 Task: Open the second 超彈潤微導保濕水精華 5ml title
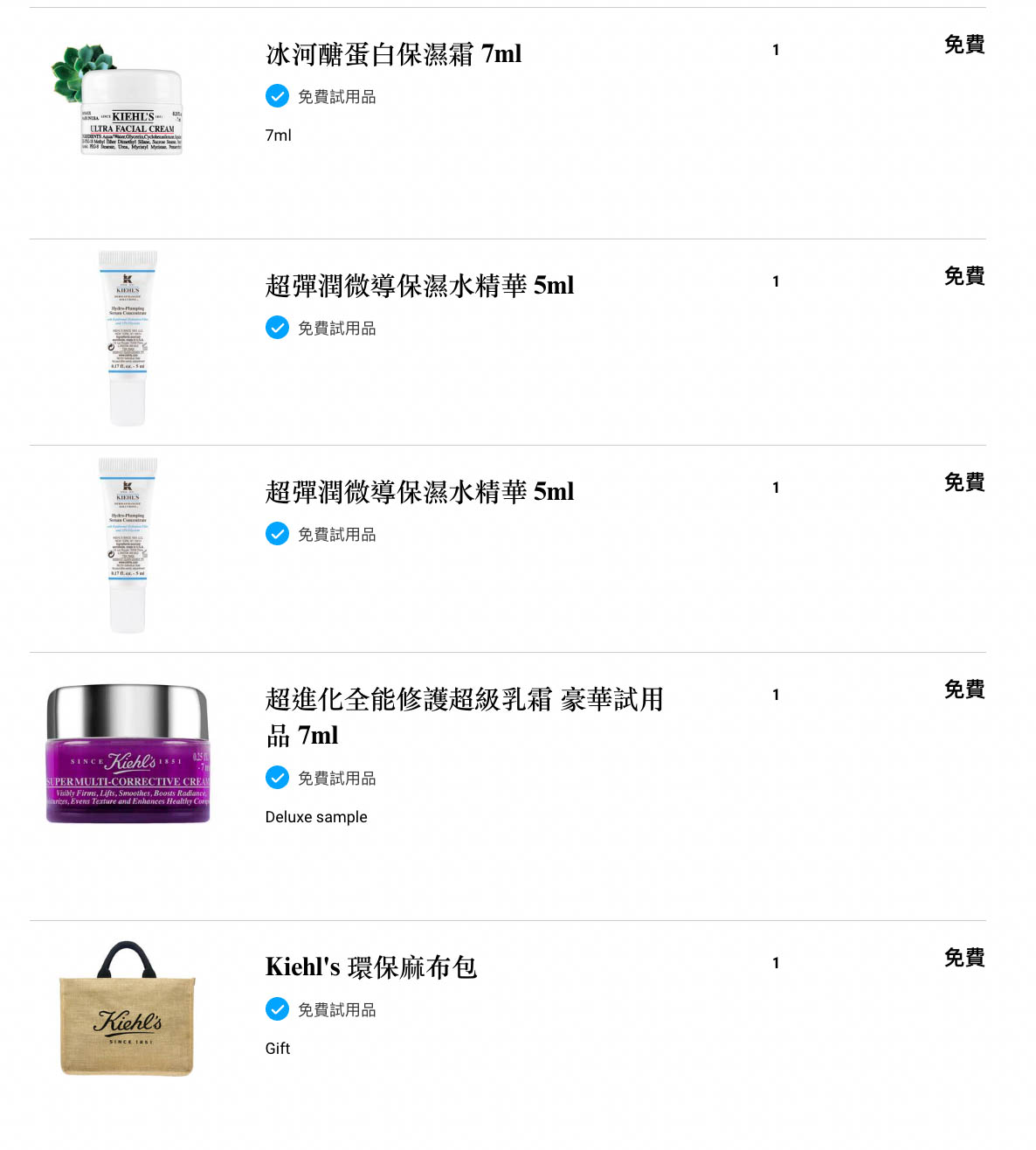click(x=420, y=492)
